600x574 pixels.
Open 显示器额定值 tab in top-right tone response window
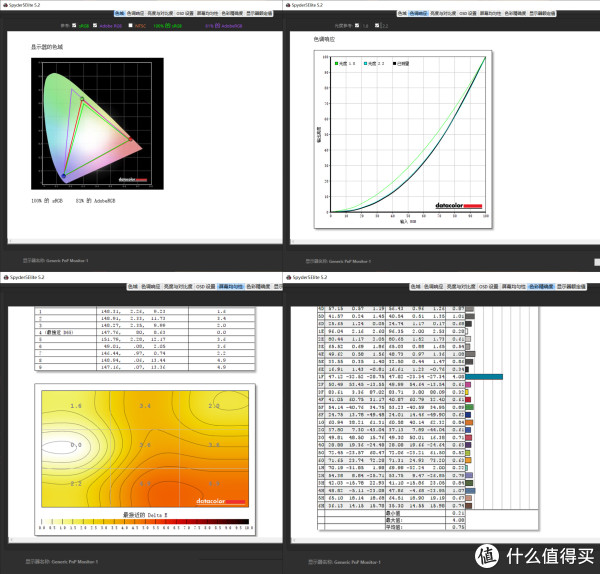click(542, 13)
